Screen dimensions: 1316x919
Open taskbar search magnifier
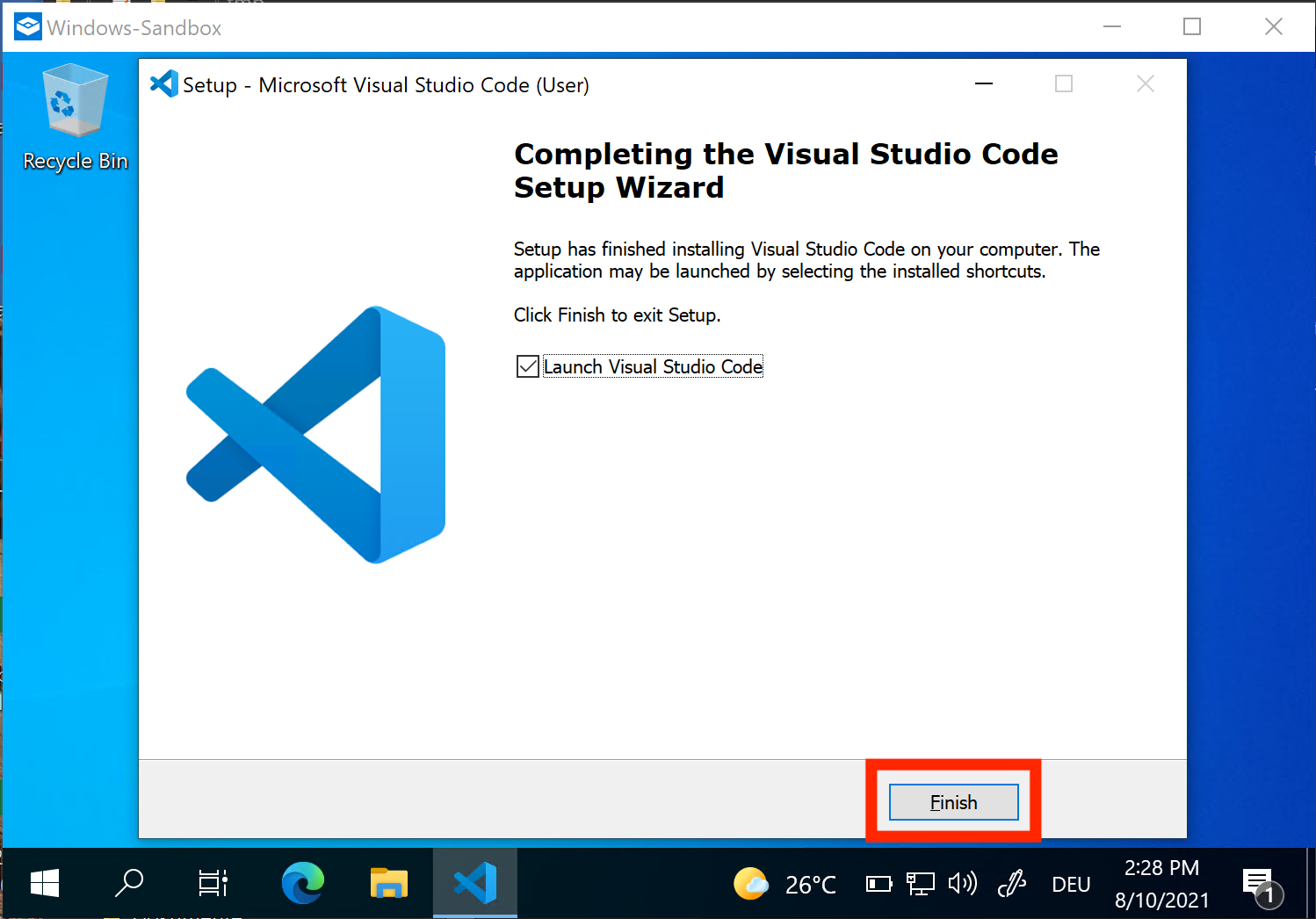(x=129, y=883)
